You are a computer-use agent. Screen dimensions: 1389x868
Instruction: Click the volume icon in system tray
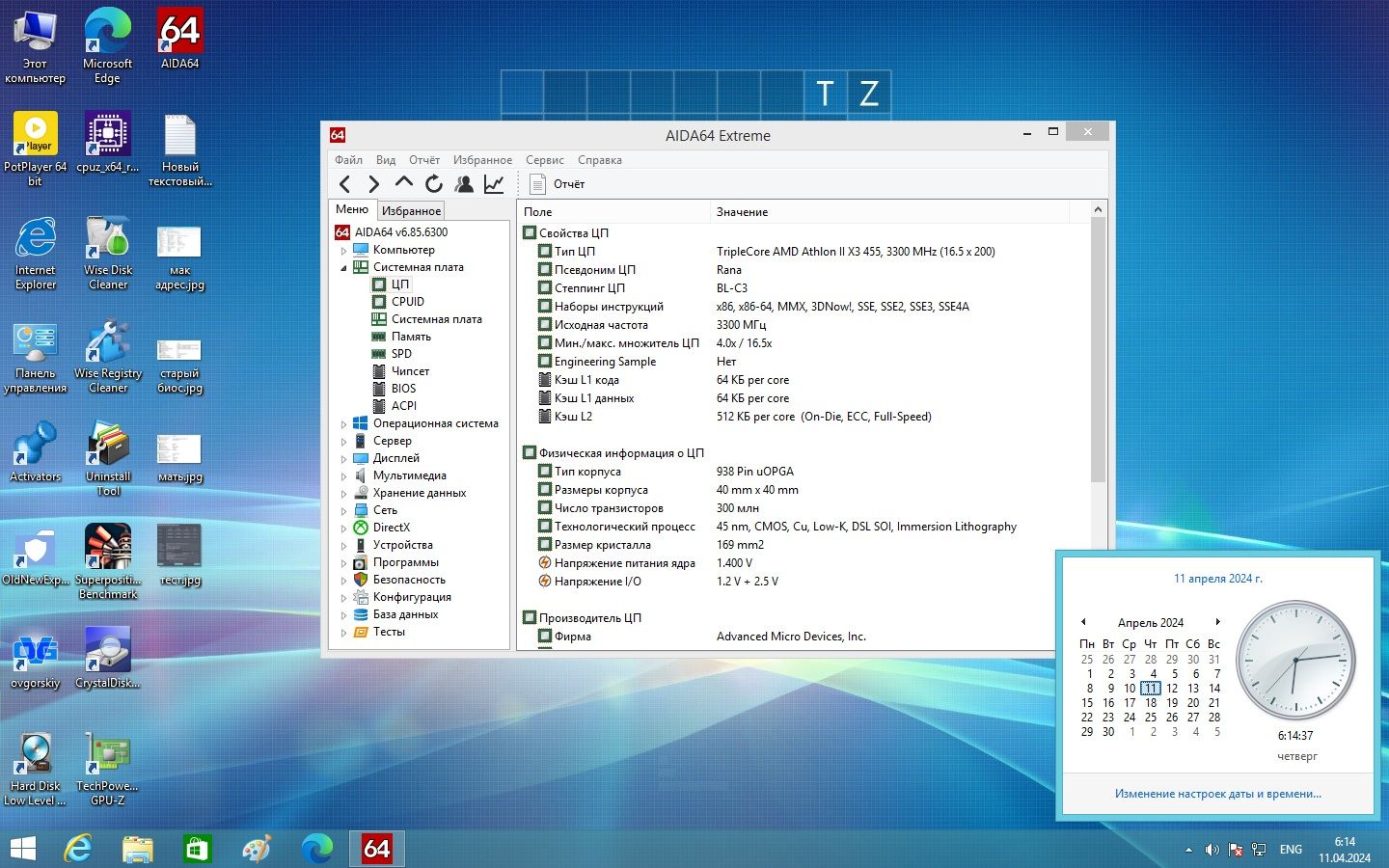tap(1212, 850)
